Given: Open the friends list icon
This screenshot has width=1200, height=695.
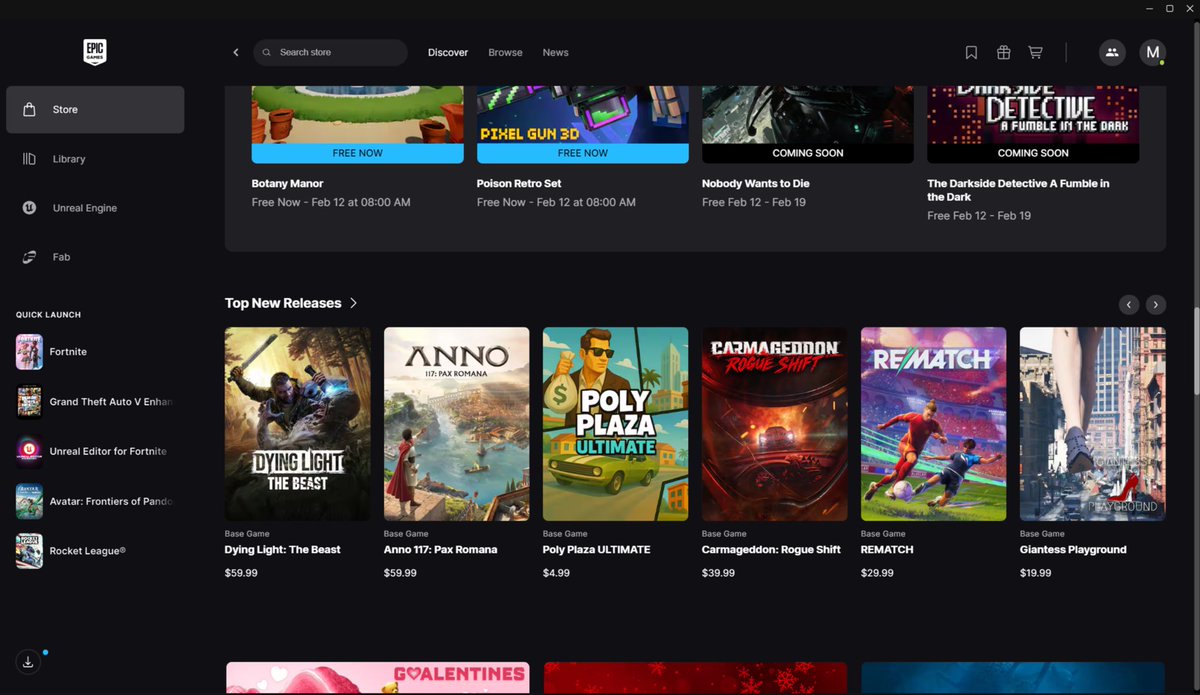Looking at the screenshot, I should coord(1112,53).
